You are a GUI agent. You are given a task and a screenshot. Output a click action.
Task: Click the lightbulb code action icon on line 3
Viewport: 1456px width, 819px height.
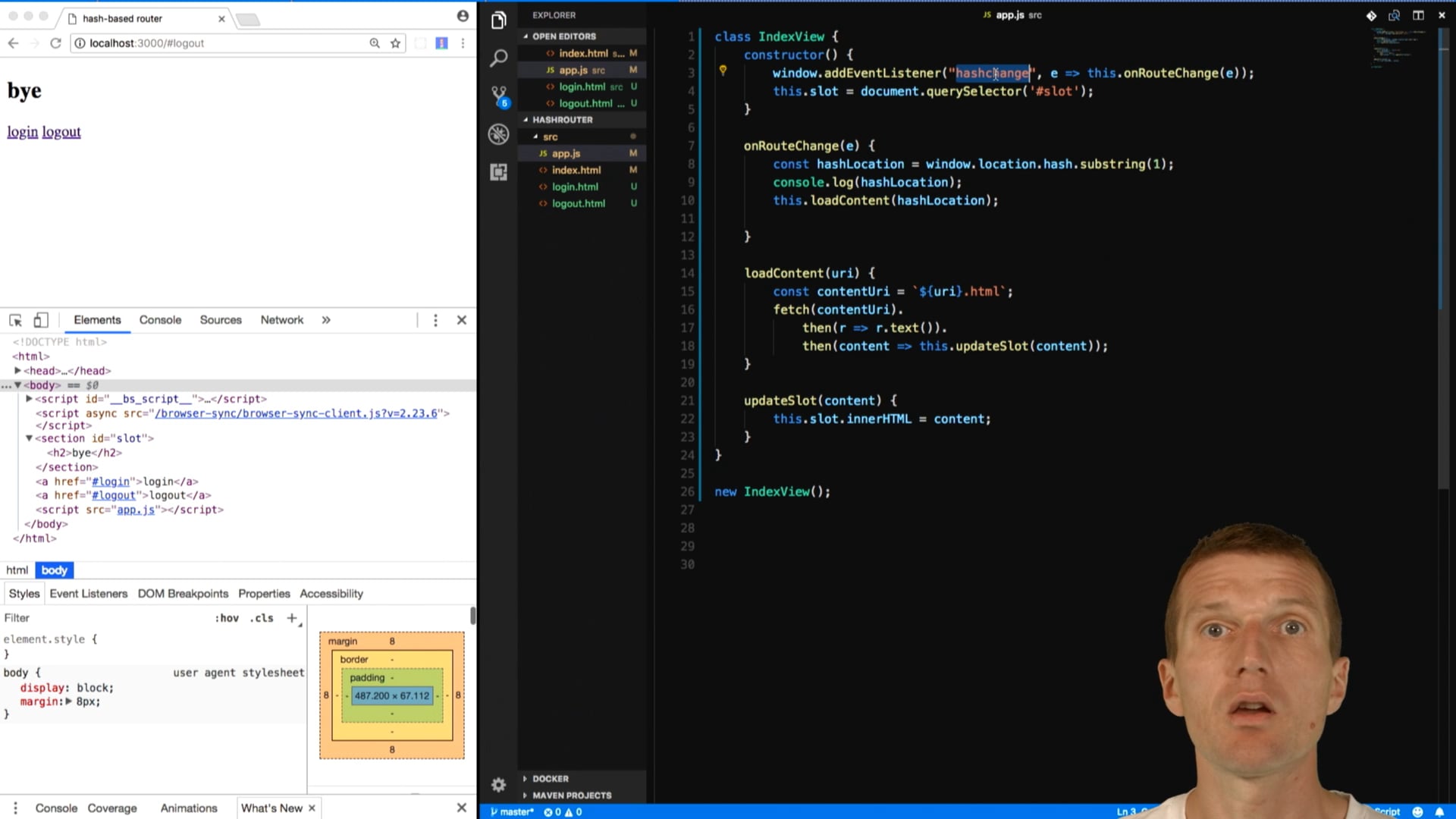(x=723, y=71)
